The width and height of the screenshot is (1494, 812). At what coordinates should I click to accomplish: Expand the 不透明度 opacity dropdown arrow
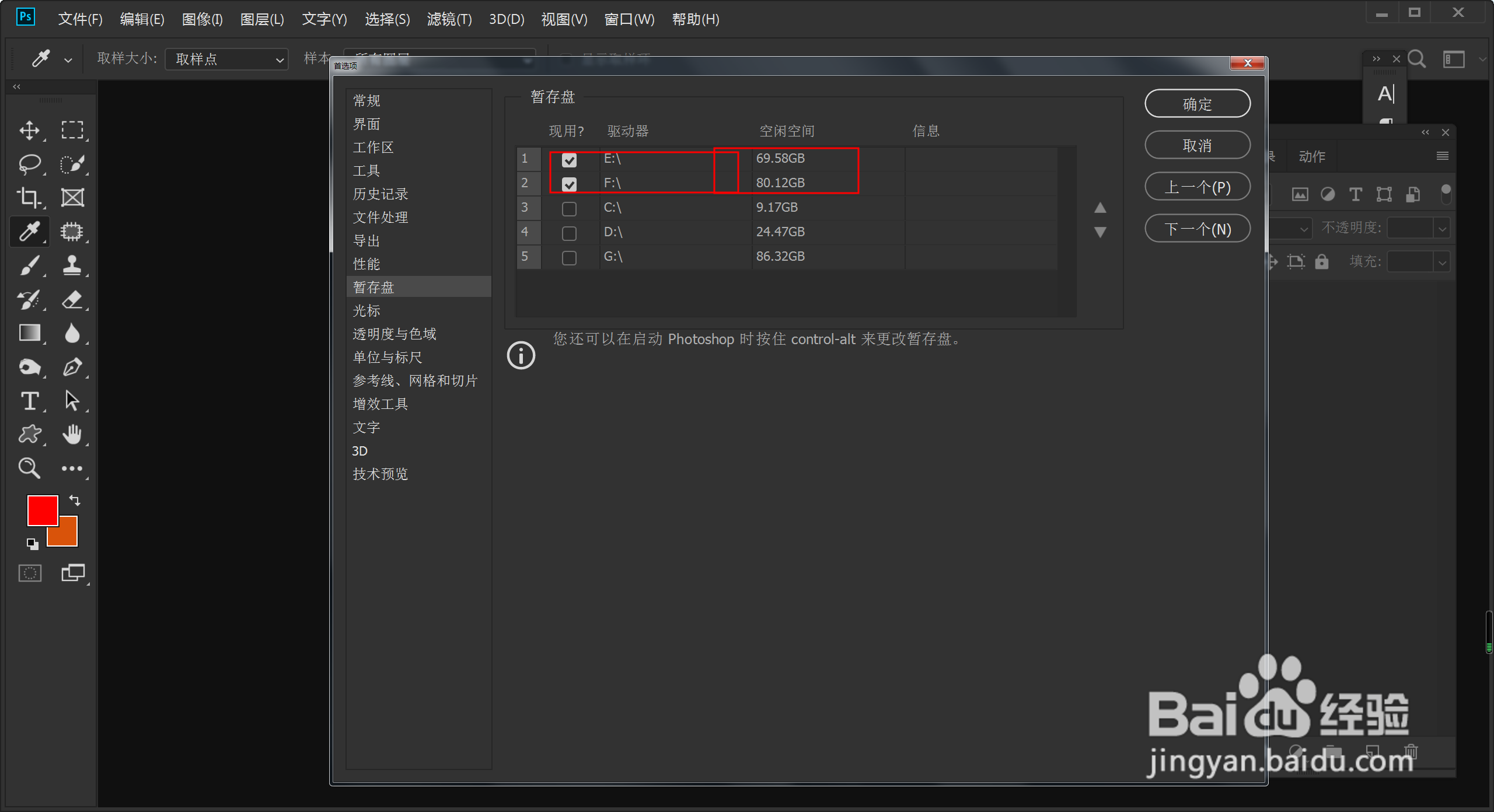[1442, 228]
